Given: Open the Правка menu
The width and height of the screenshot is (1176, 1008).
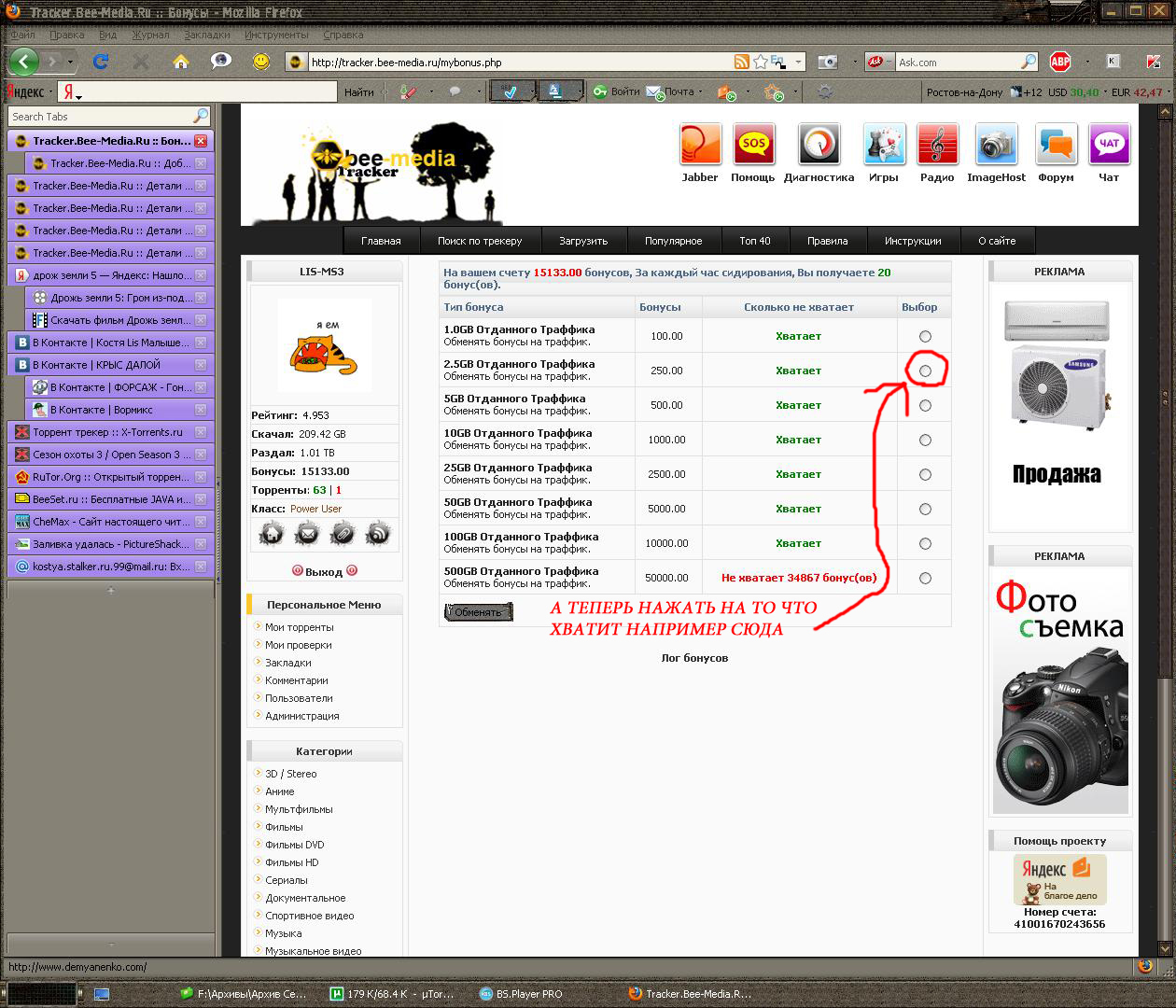Looking at the screenshot, I should tap(66, 35).
